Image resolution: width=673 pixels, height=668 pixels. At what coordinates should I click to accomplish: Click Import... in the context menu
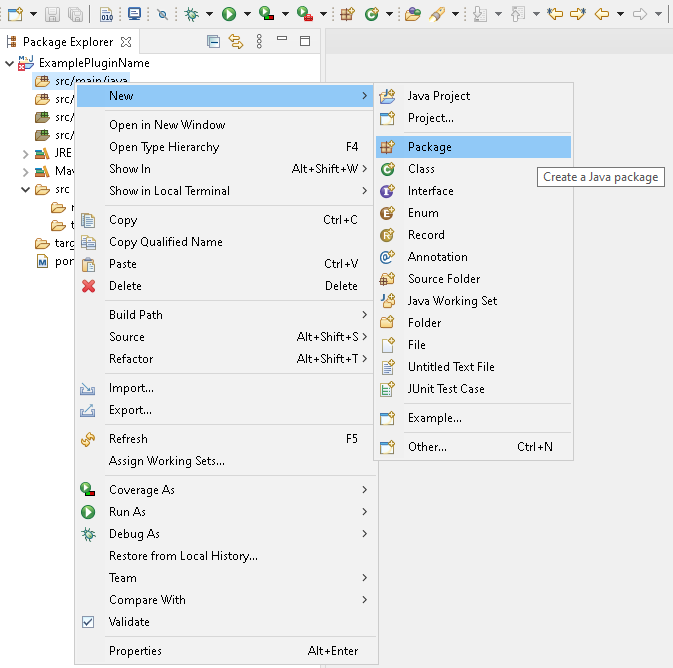click(x=225, y=388)
